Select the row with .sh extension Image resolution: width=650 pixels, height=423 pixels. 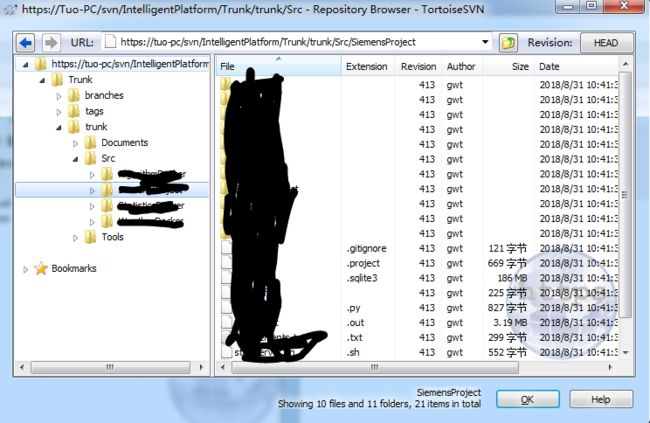coord(418,353)
